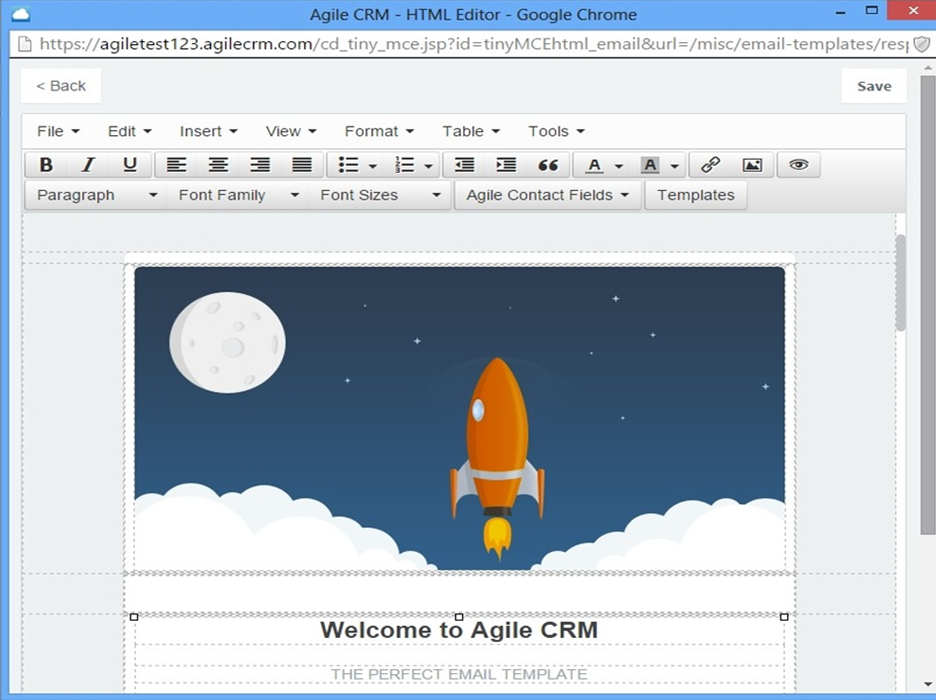Preview the email with the eye icon
This screenshot has height=700, width=936.
coord(799,165)
